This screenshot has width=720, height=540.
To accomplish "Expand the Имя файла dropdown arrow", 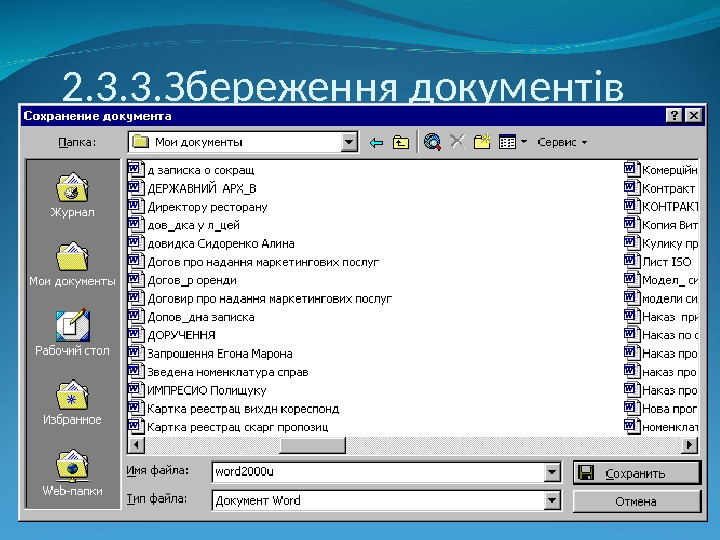I will [552, 472].
